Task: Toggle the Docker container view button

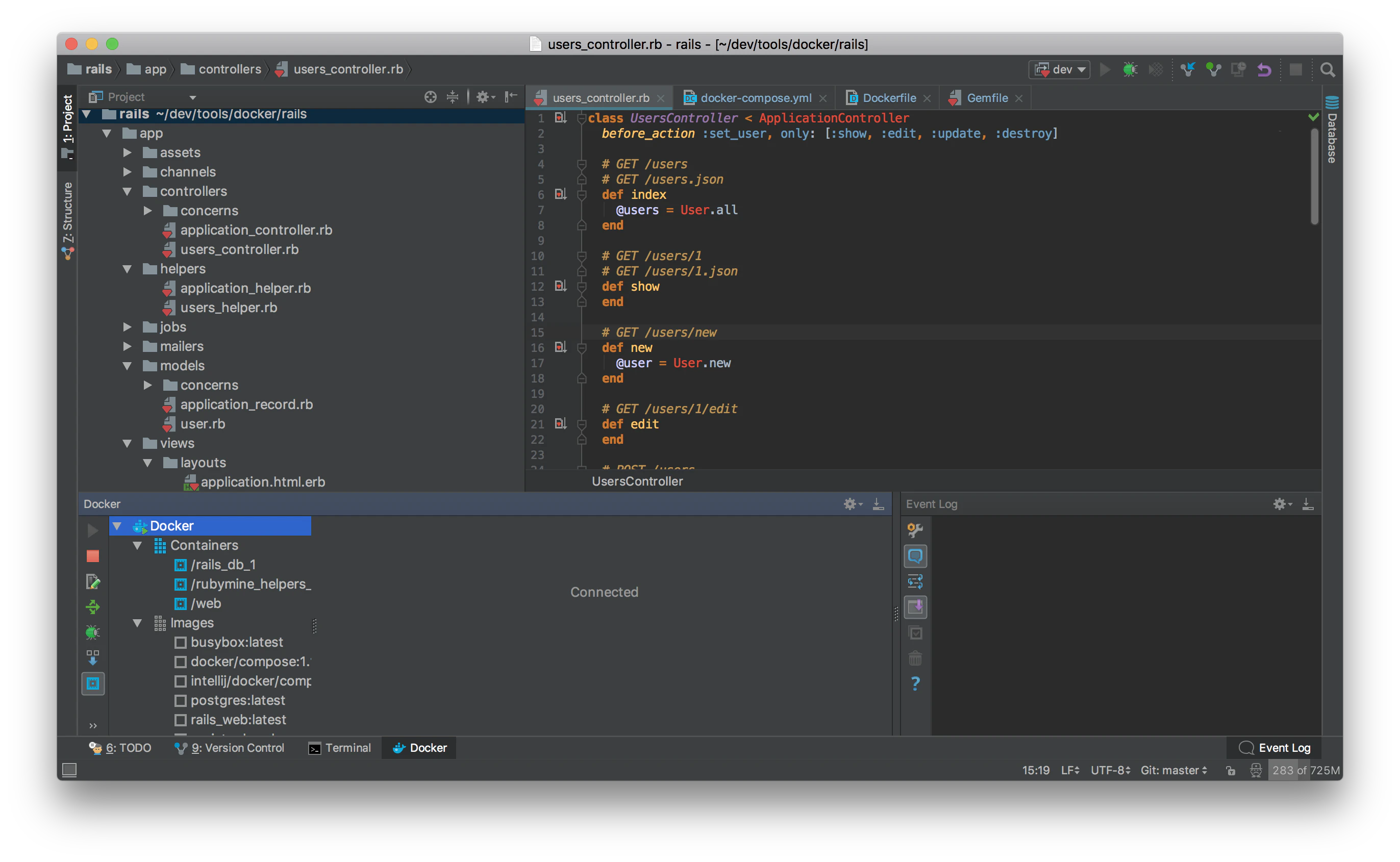Action: pyautogui.click(x=93, y=683)
